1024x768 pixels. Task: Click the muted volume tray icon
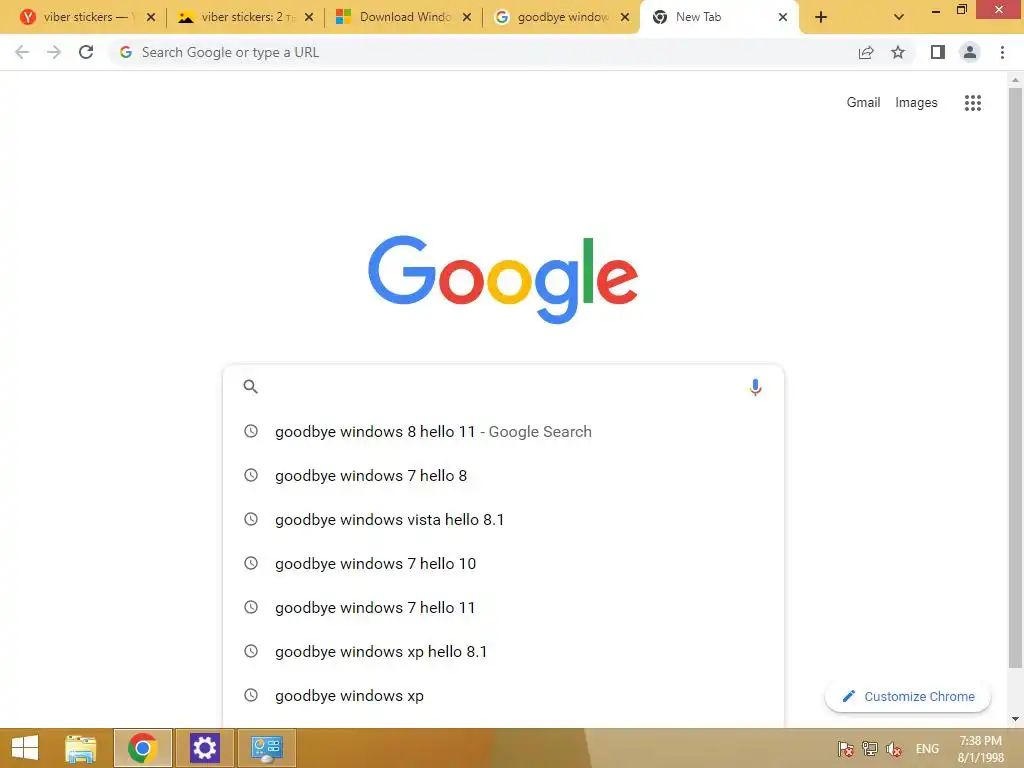(x=893, y=749)
